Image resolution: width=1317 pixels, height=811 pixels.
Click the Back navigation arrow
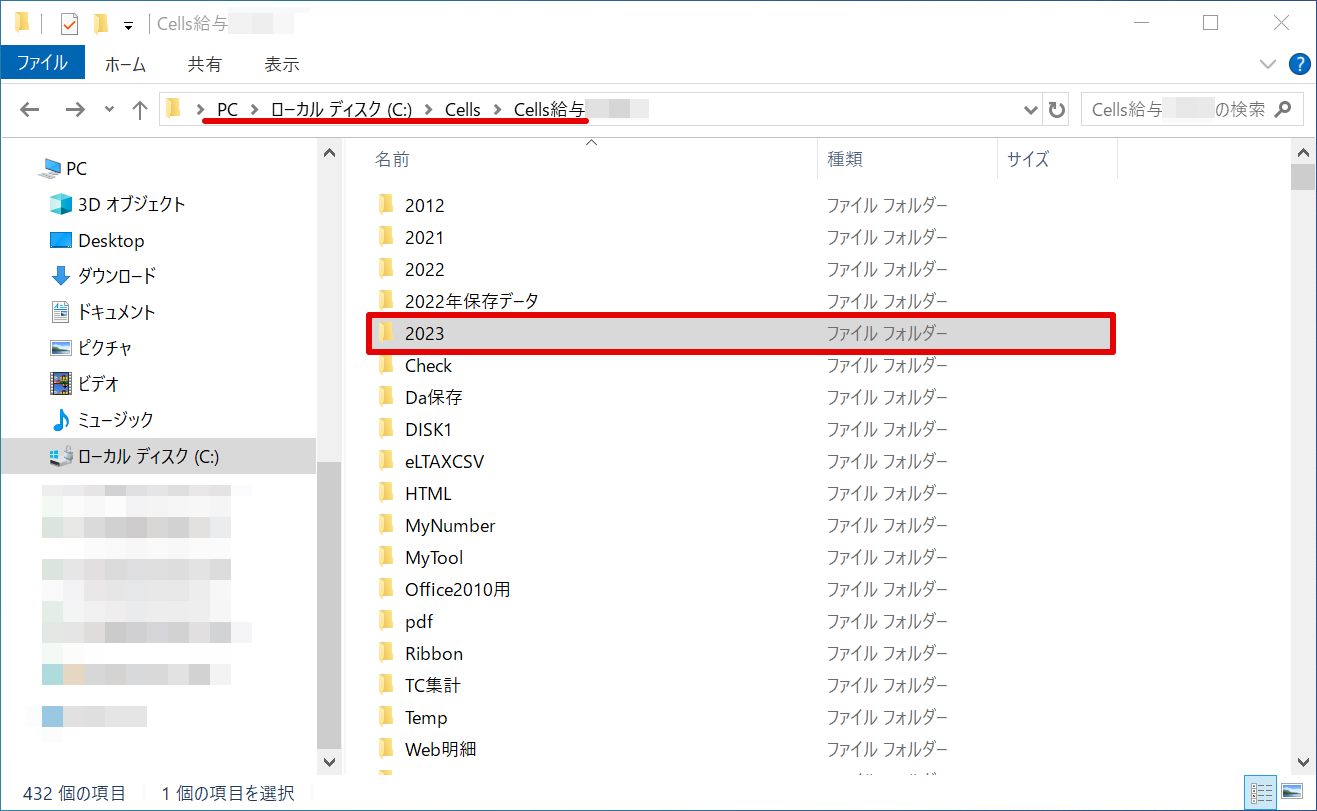click(30, 110)
